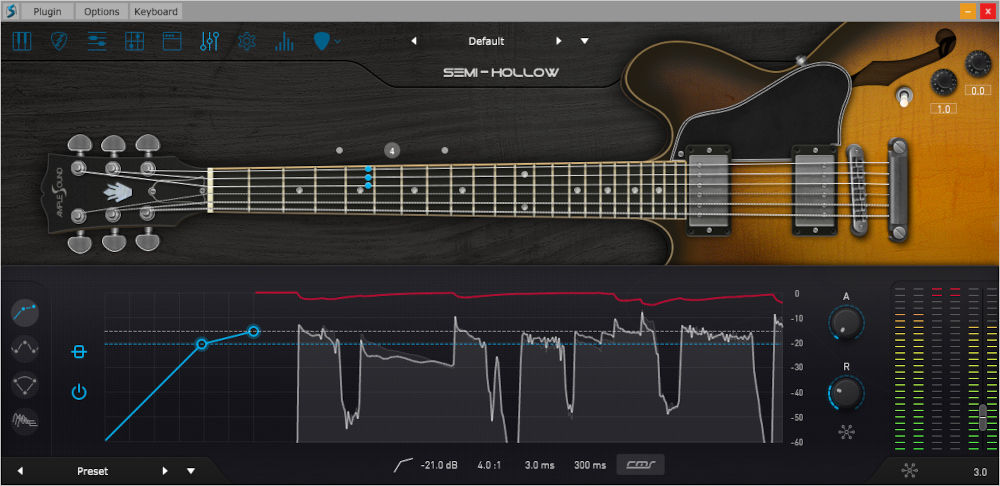The height and width of the screenshot is (486, 1000).
Task: Click the output level fader in meters
Action: [983, 416]
